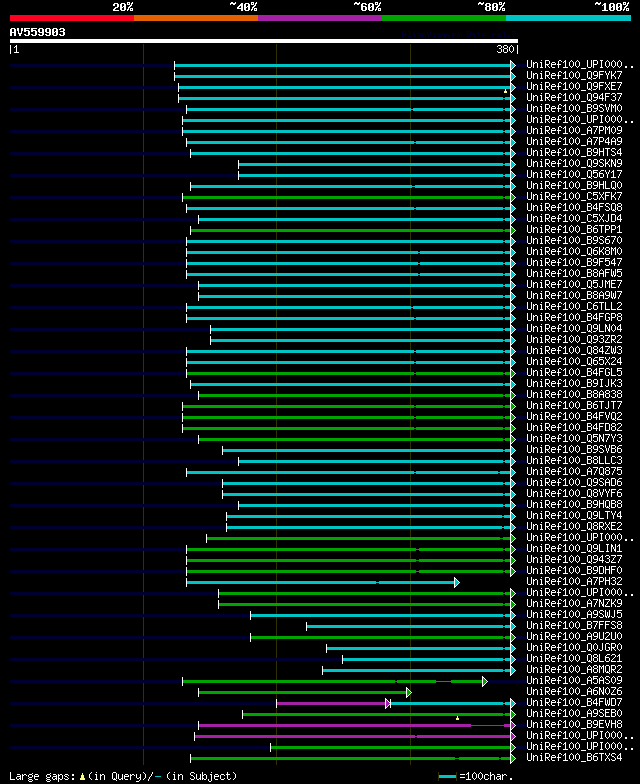Open the UniRef100_Q5N7Y3 hit
The height and width of the screenshot is (784, 640).
(574, 438)
